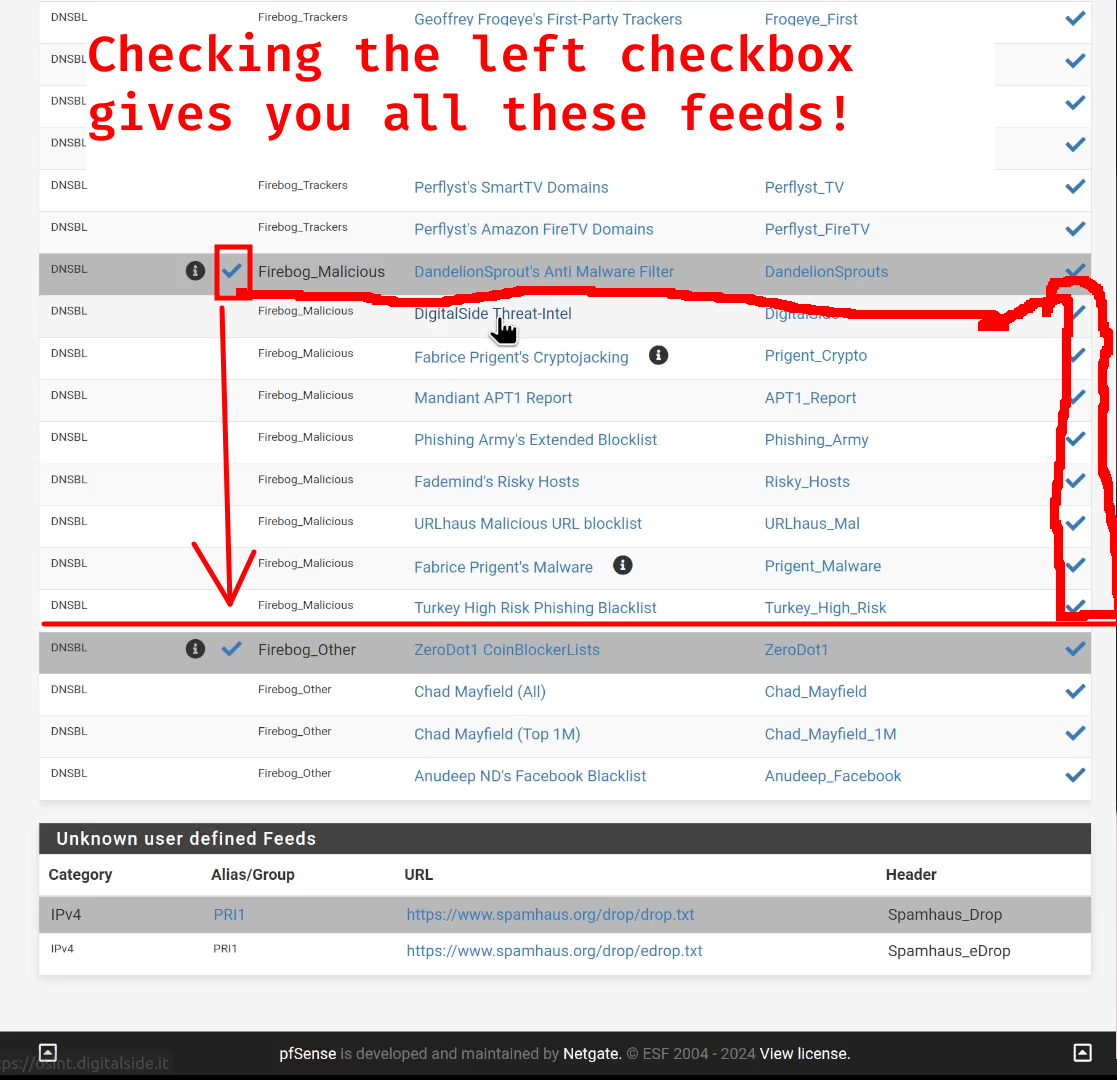Open Perflyst's SmartTV Domains link

[511, 187]
